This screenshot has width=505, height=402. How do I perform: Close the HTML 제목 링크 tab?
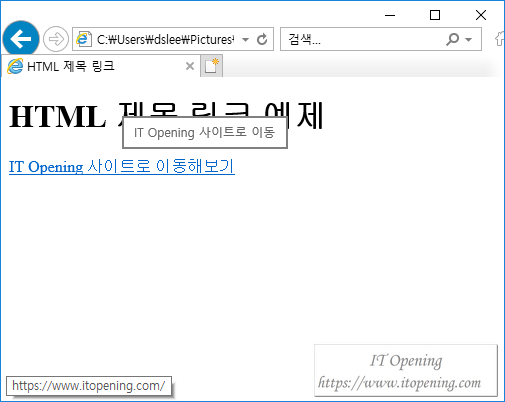point(190,66)
